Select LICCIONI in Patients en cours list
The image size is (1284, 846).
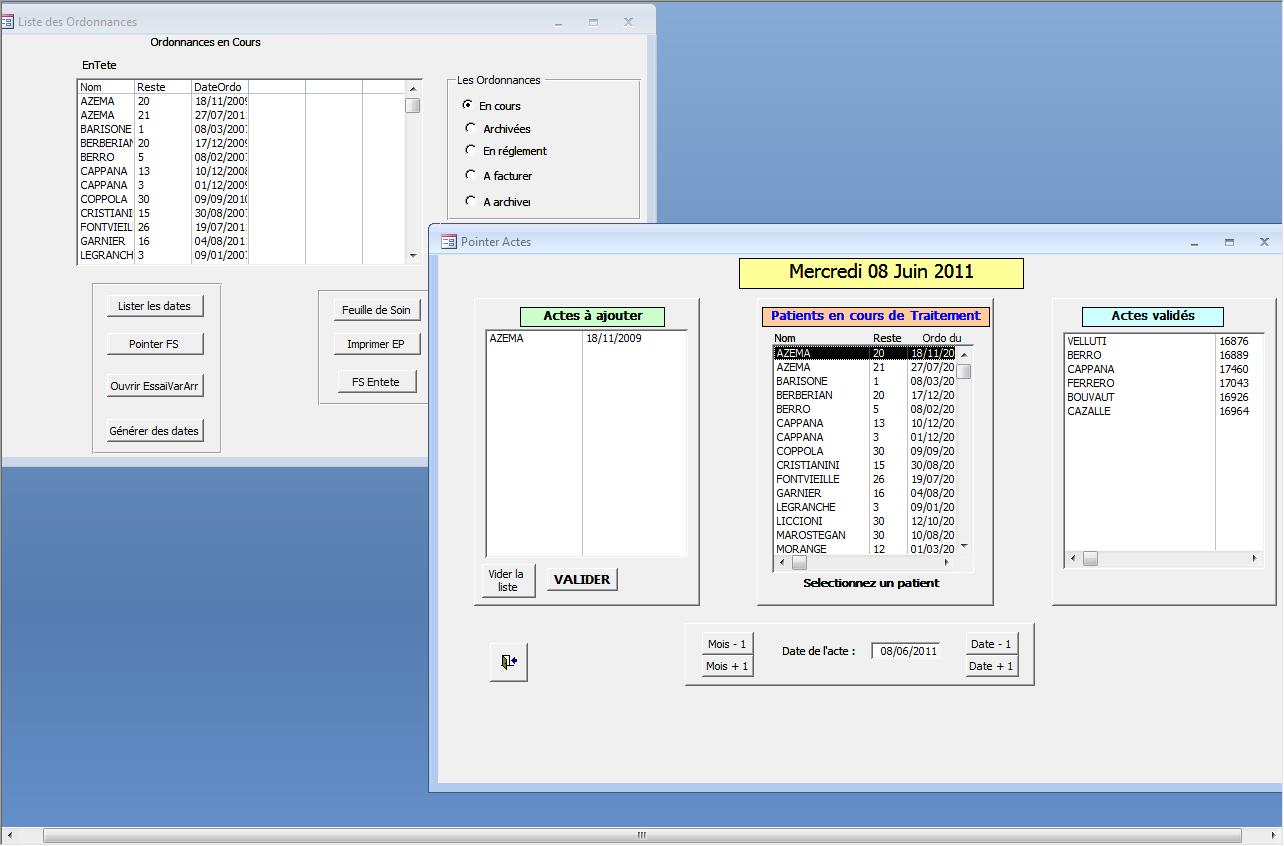pyautogui.click(x=864, y=521)
